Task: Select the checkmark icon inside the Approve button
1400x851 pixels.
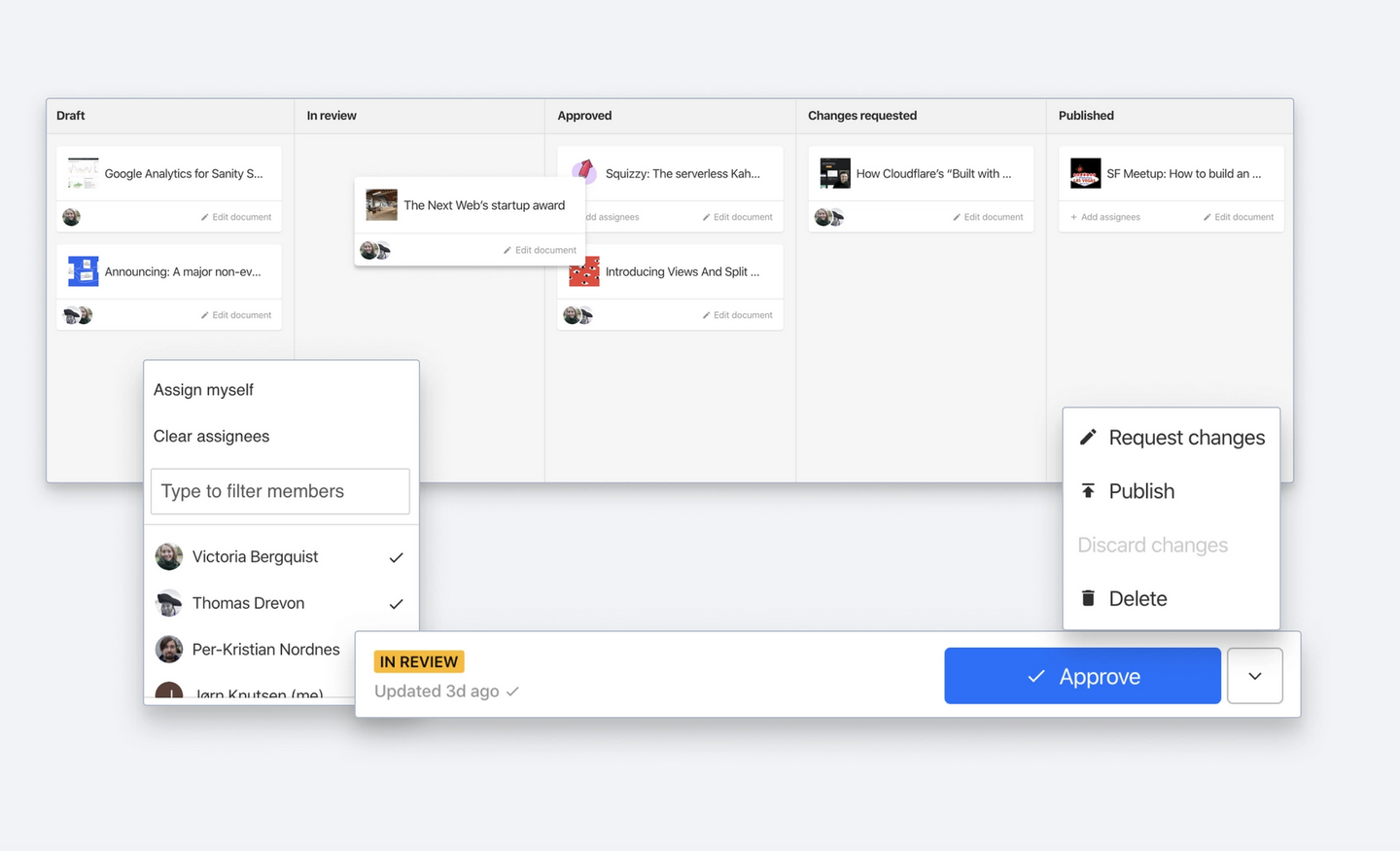Action: (1036, 675)
